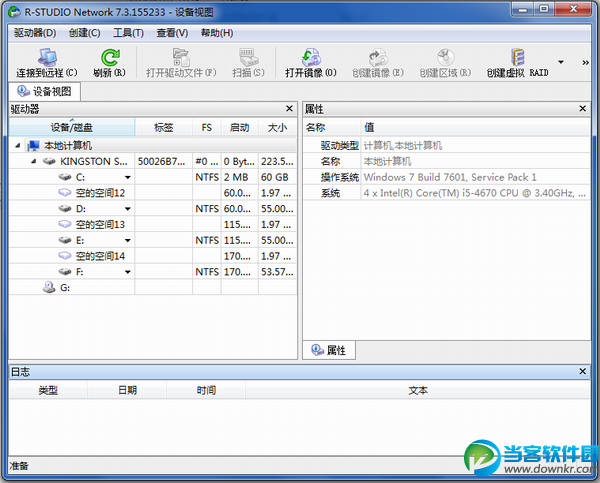Open the 工具(T) menu
The width and height of the screenshot is (600, 483).
[x=128, y=33]
